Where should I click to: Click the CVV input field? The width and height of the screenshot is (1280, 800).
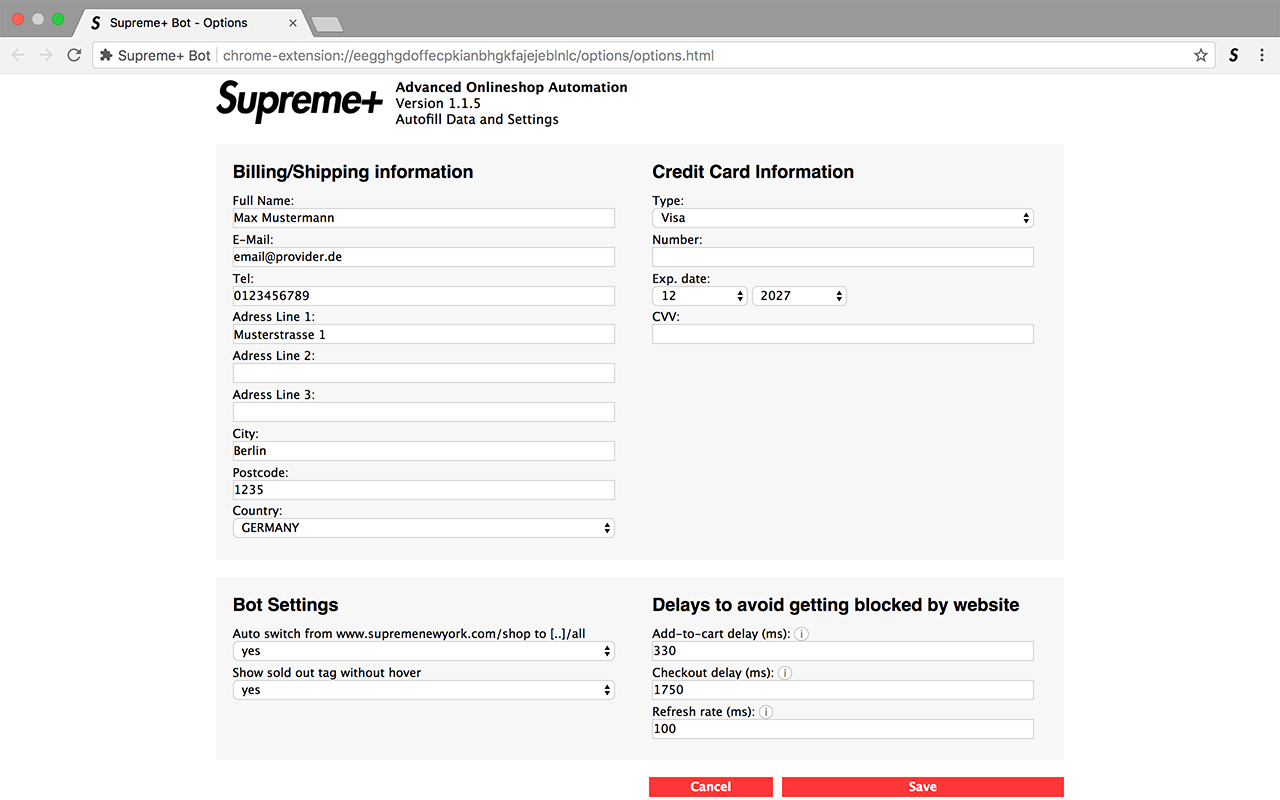[x=843, y=334]
